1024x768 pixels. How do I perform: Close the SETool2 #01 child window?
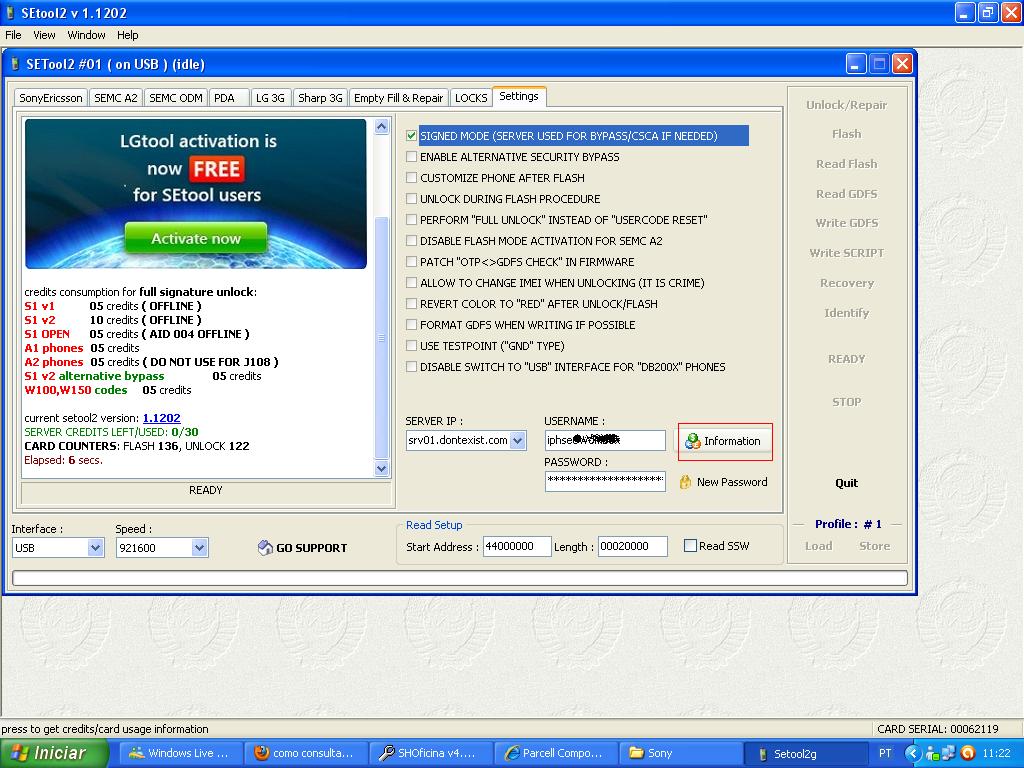[903, 64]
